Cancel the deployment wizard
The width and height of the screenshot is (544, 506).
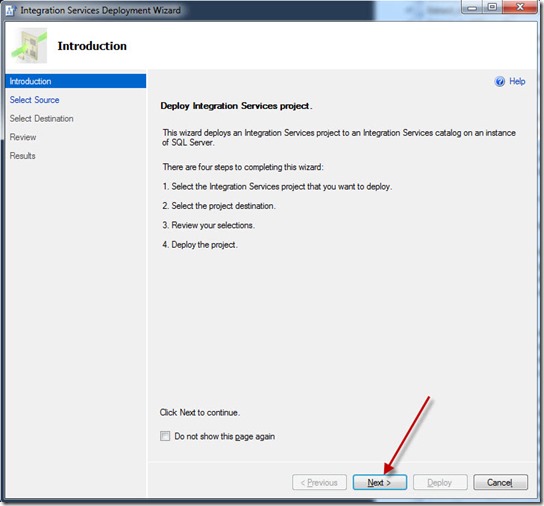tap(500, 482)
